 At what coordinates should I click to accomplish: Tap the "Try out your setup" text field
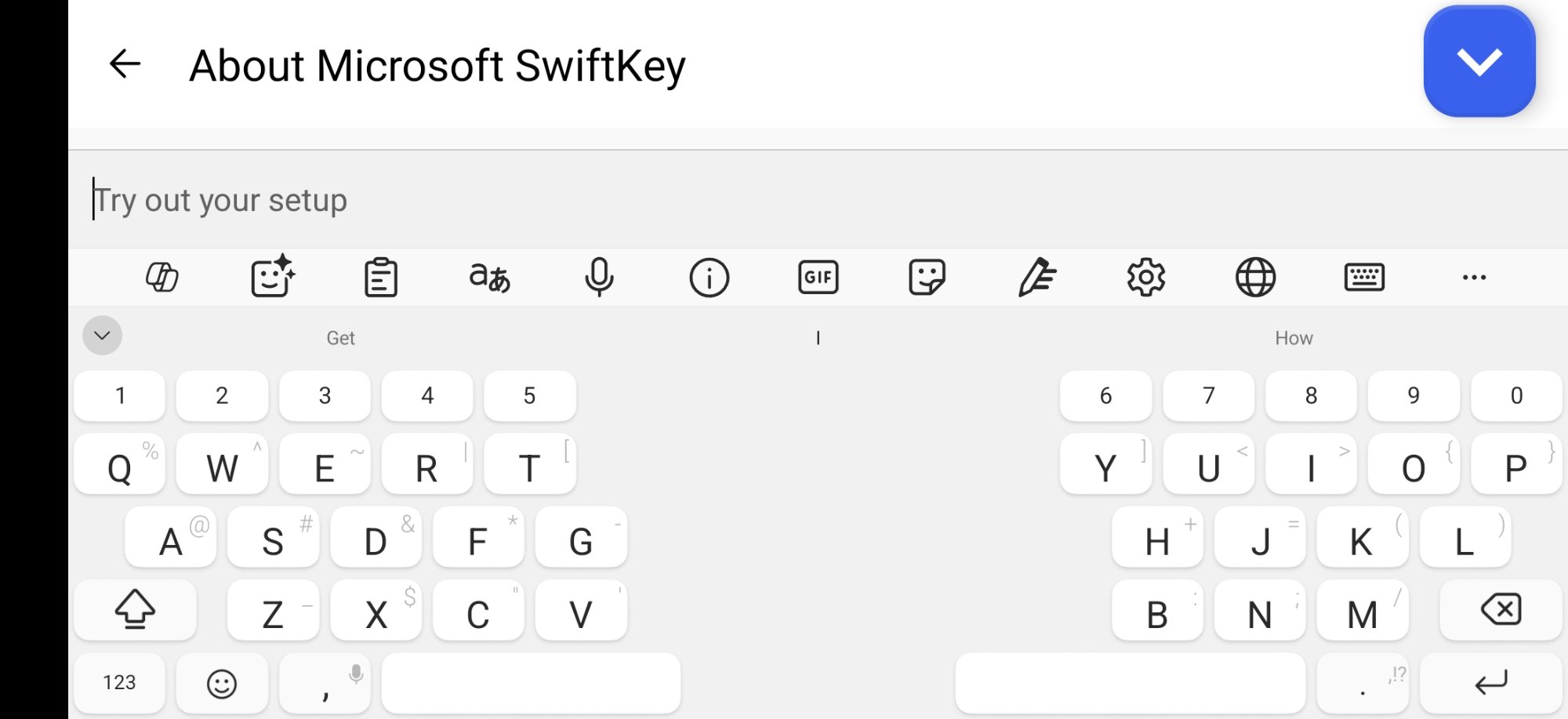click(784, 200)
